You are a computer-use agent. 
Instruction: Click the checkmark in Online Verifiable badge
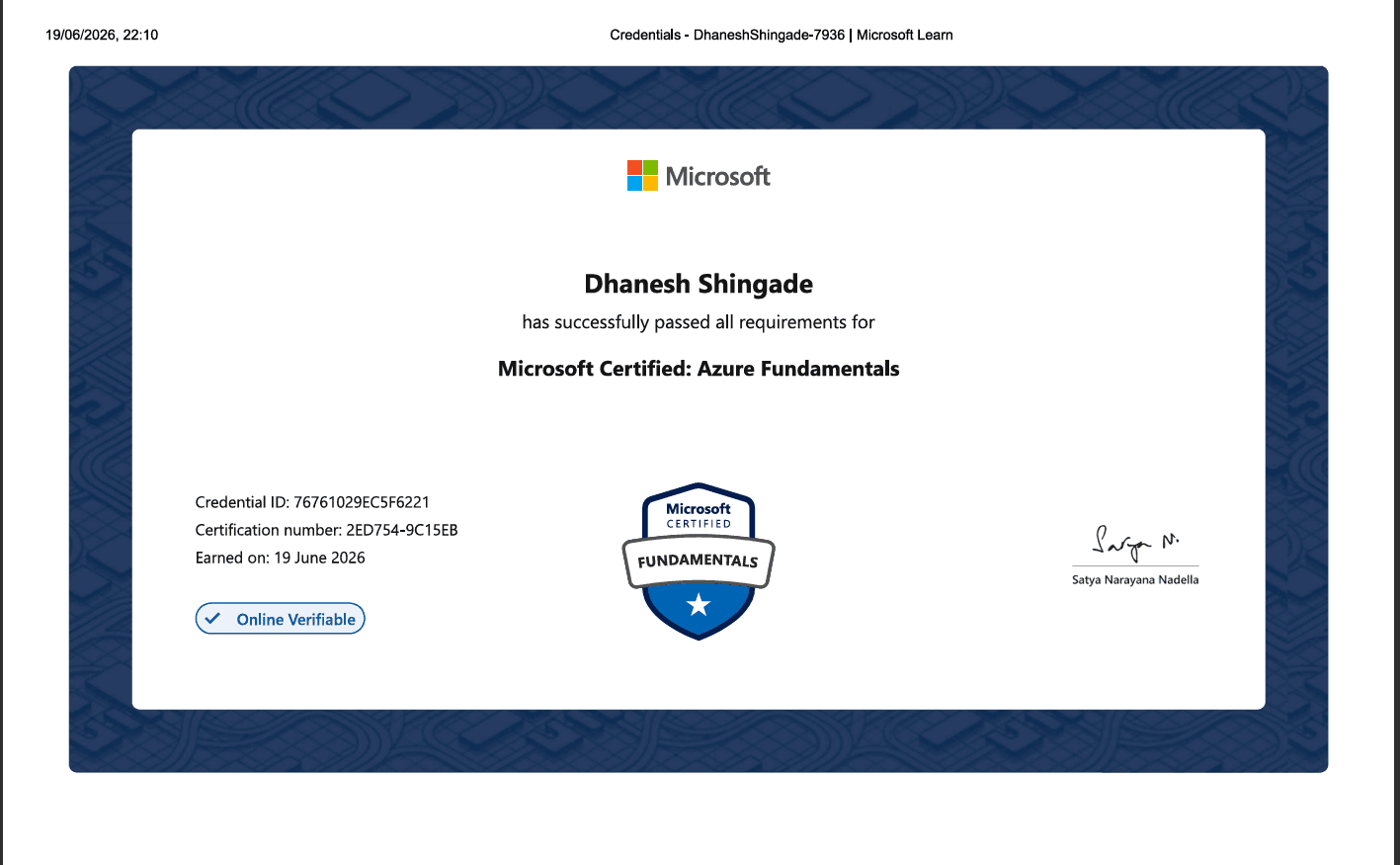pos(212,619)
